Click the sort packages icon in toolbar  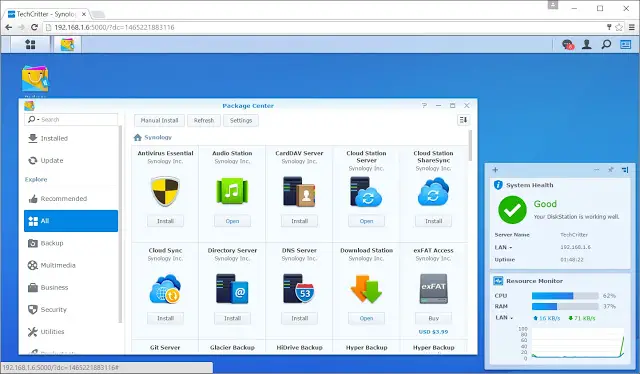[463, 120]
